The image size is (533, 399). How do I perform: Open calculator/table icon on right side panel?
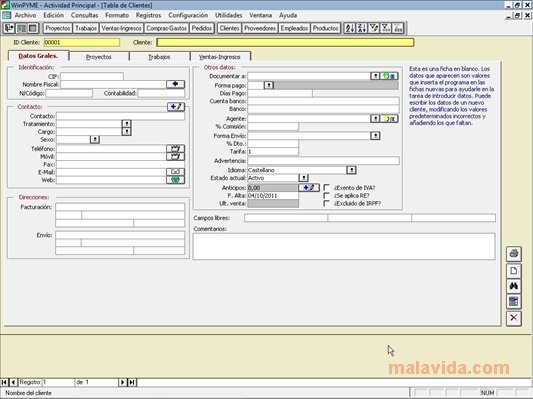click(x=514, y=301)
